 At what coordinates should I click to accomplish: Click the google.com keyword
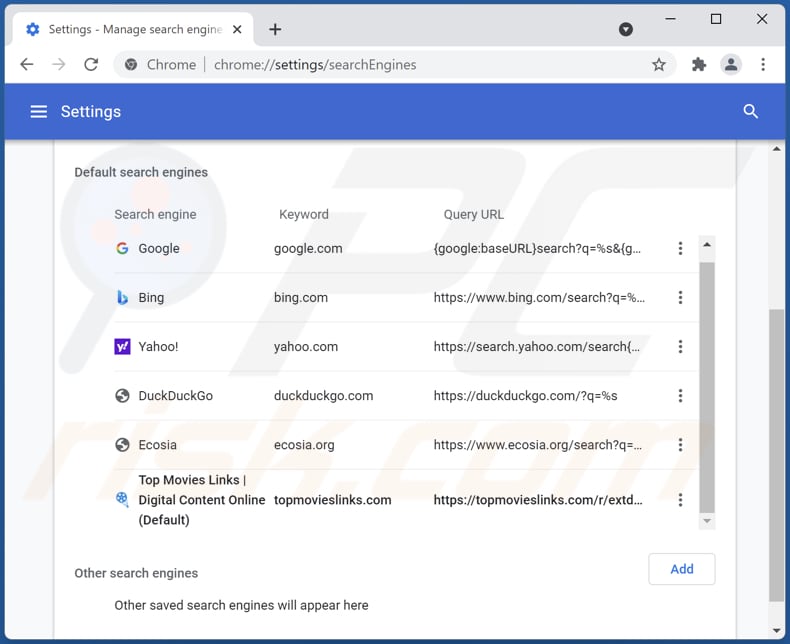pyautogui.click(x=308, y=248)
